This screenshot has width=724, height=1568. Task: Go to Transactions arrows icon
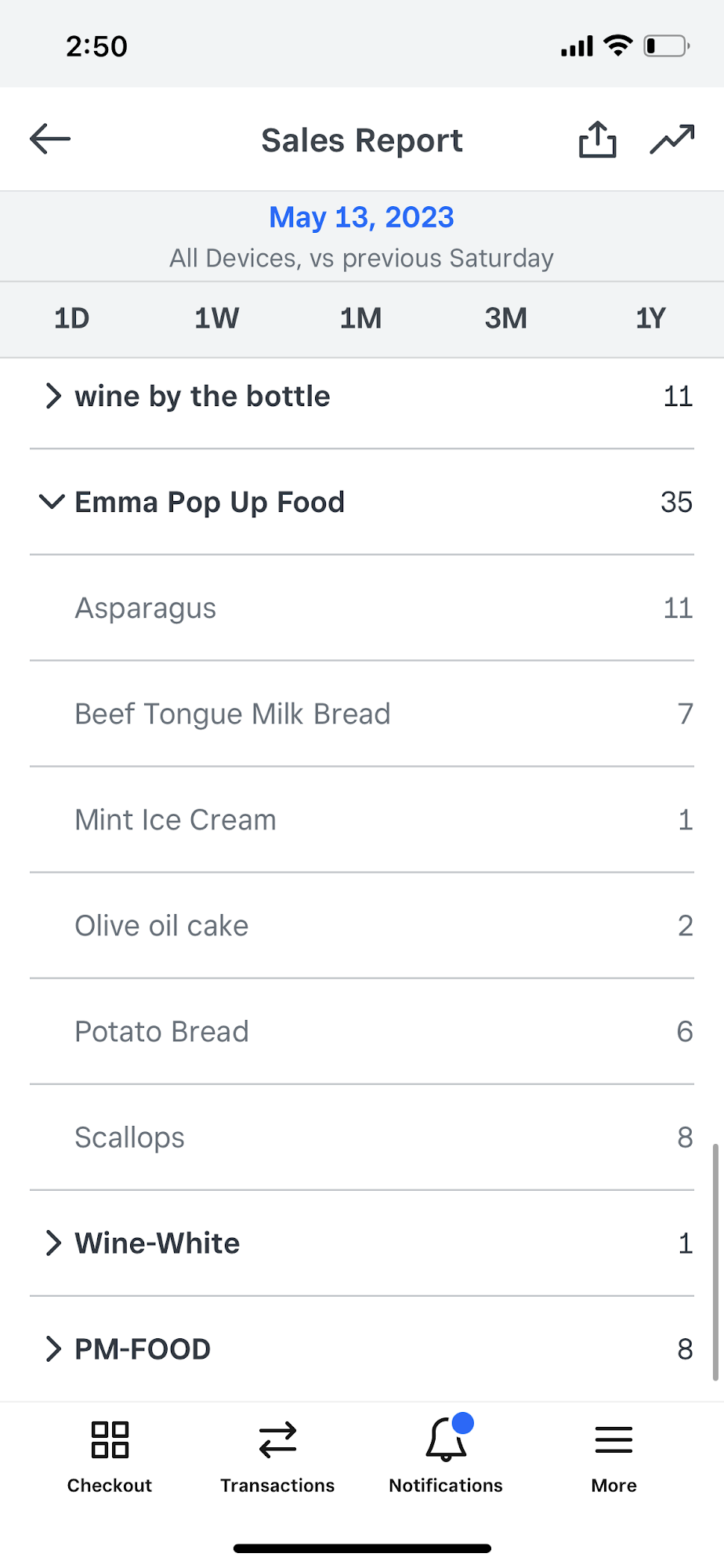[x=277, y=1439]
